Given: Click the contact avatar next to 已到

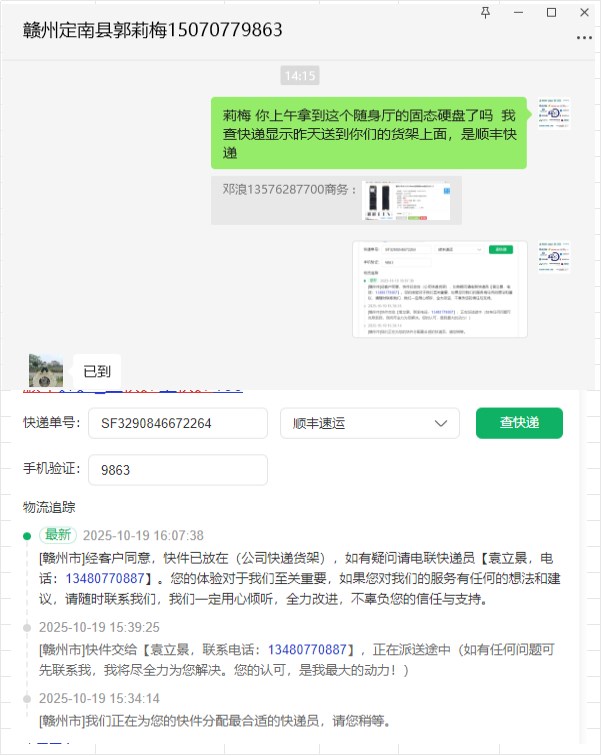Looking at the screenshot, I should tap(46, 370).
